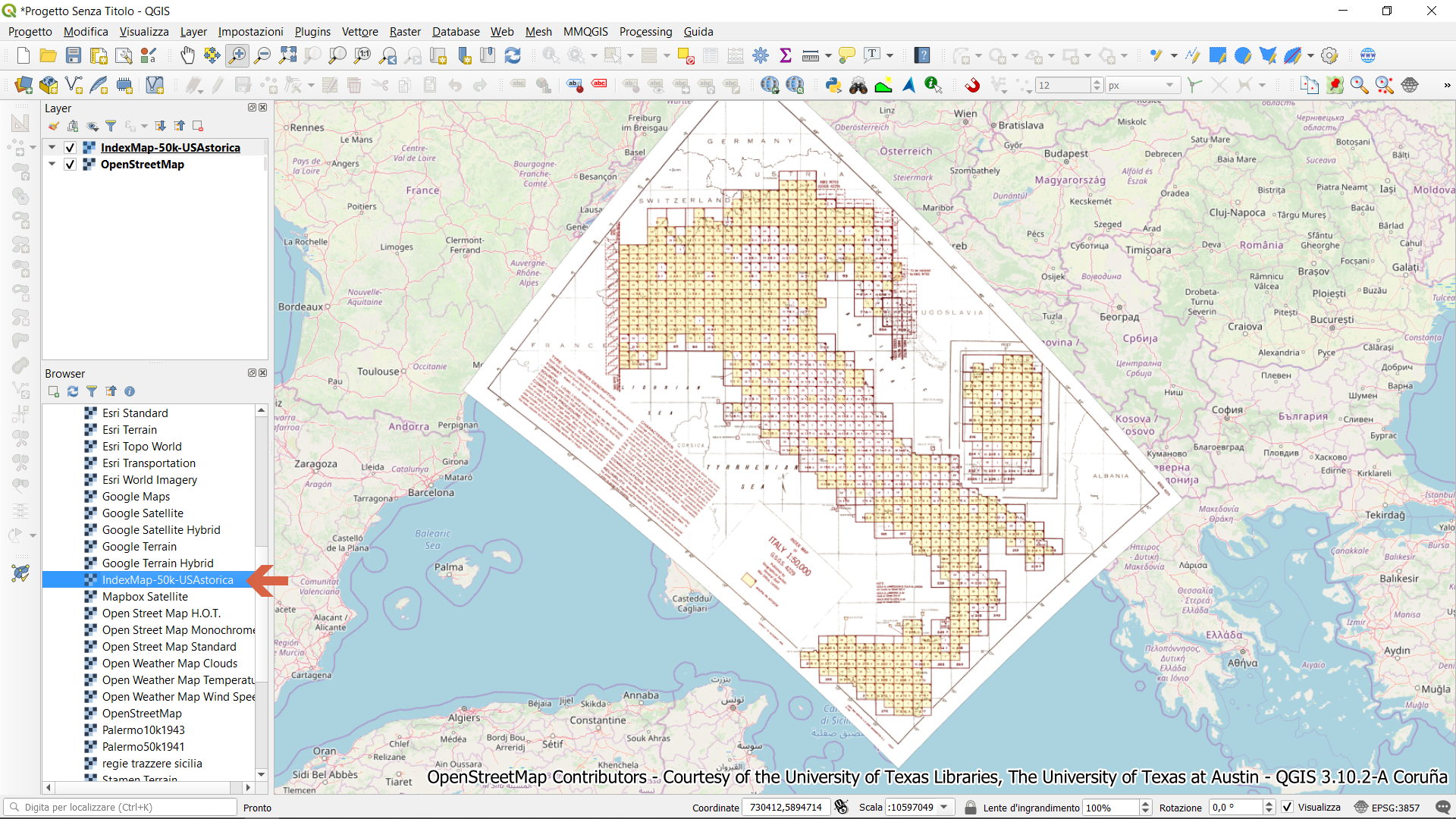Click the locator search field

point(121,808)
